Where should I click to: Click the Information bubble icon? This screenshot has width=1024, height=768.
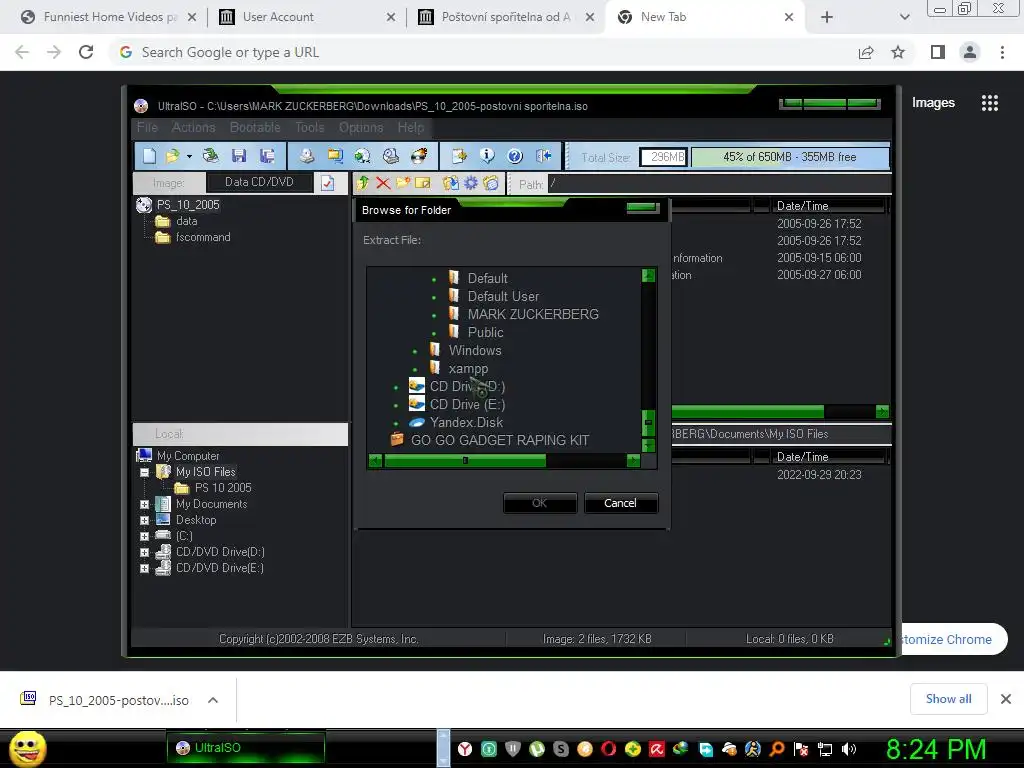487,155
